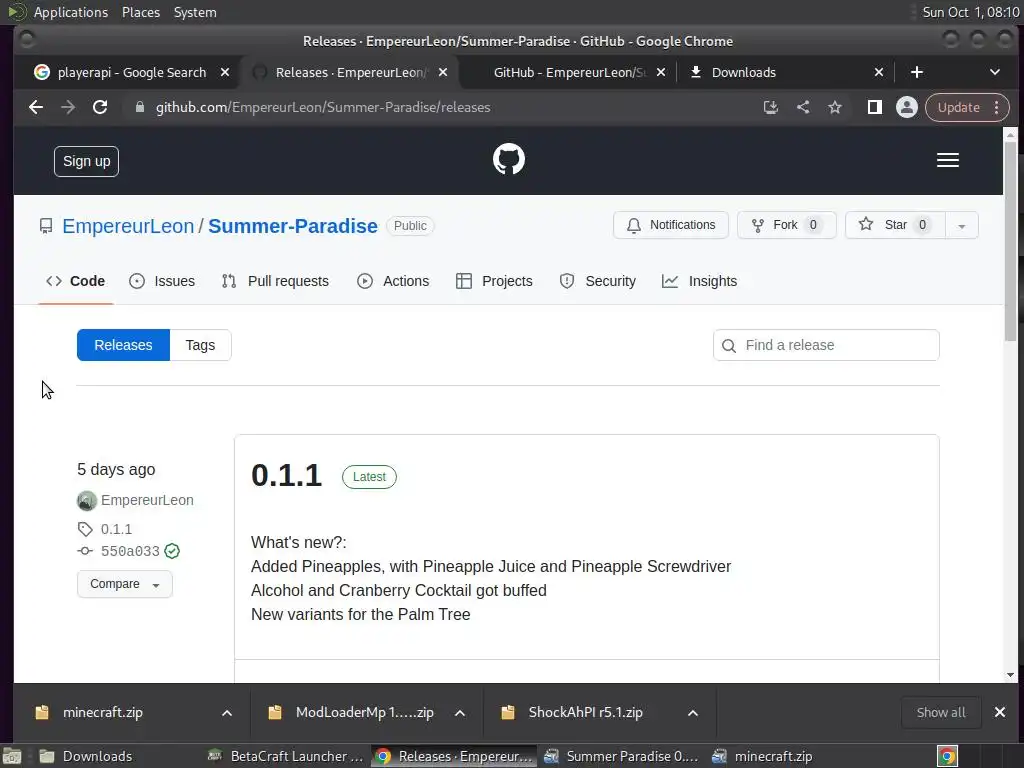
Task: Open the Code tab
Action: 76,281
